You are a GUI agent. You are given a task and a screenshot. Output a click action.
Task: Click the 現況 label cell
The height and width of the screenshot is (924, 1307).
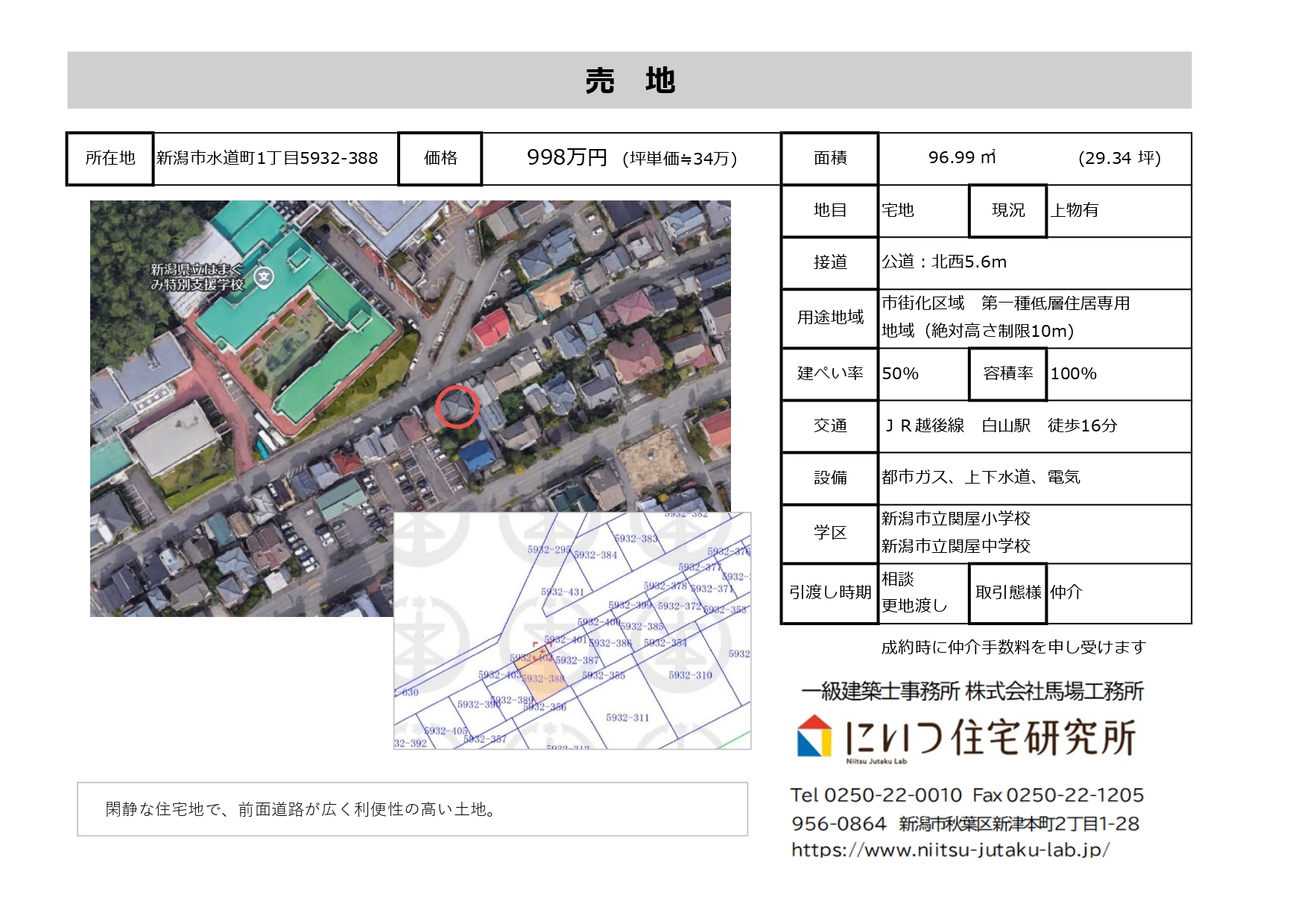pyautogui.click(x=1008, y=211)
